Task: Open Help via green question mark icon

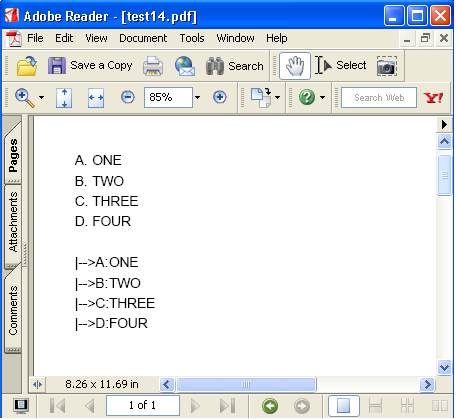Action: [x=307, y=97]
